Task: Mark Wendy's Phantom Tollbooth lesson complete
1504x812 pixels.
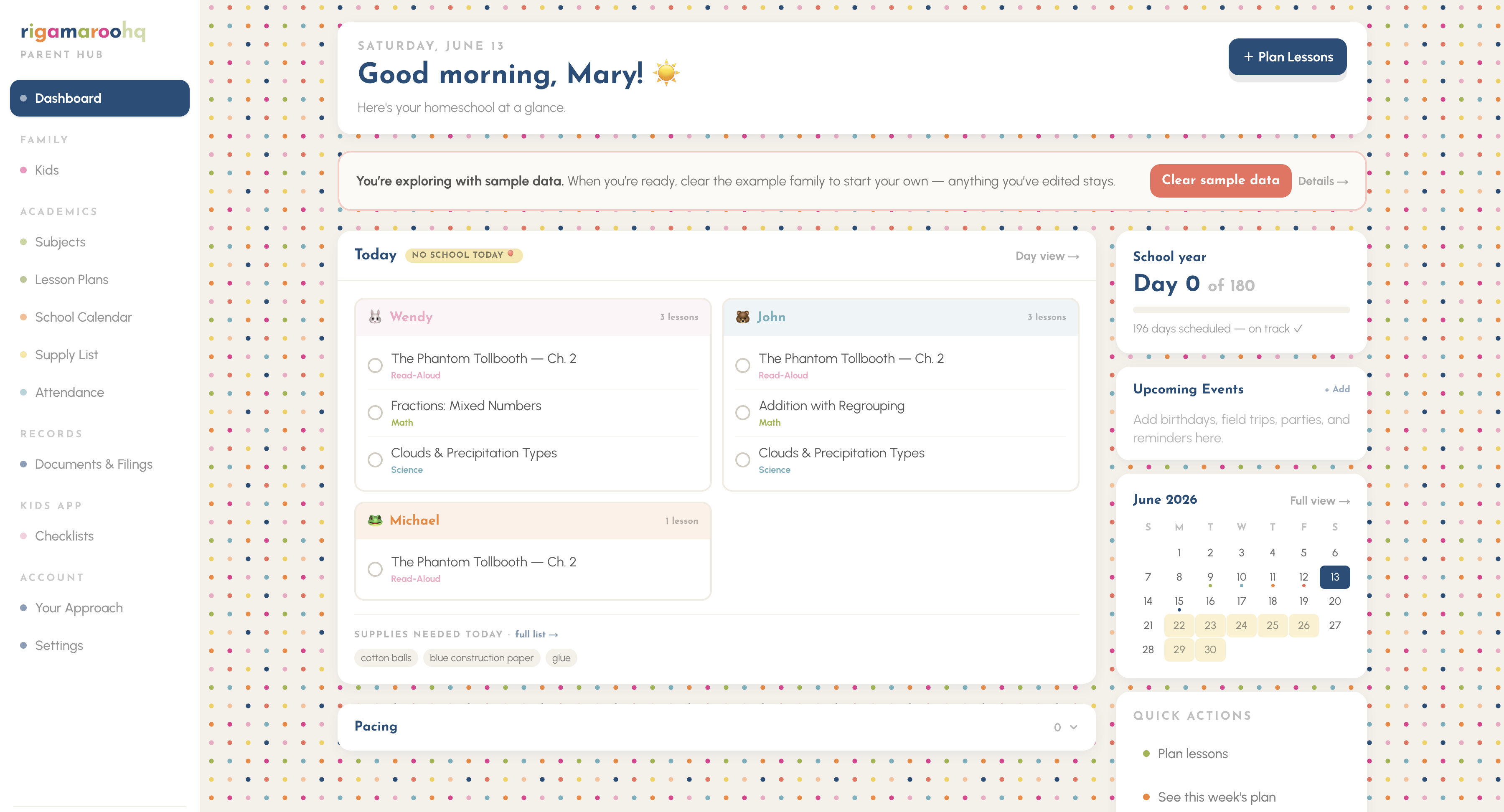Action: (375, 365)
